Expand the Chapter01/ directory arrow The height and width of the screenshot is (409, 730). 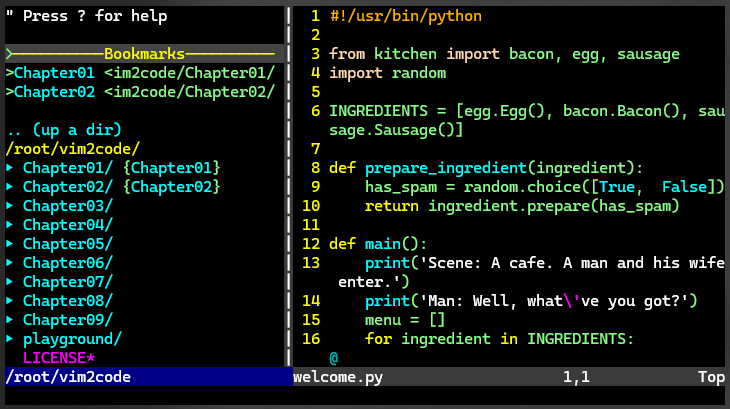pos(9,168)
